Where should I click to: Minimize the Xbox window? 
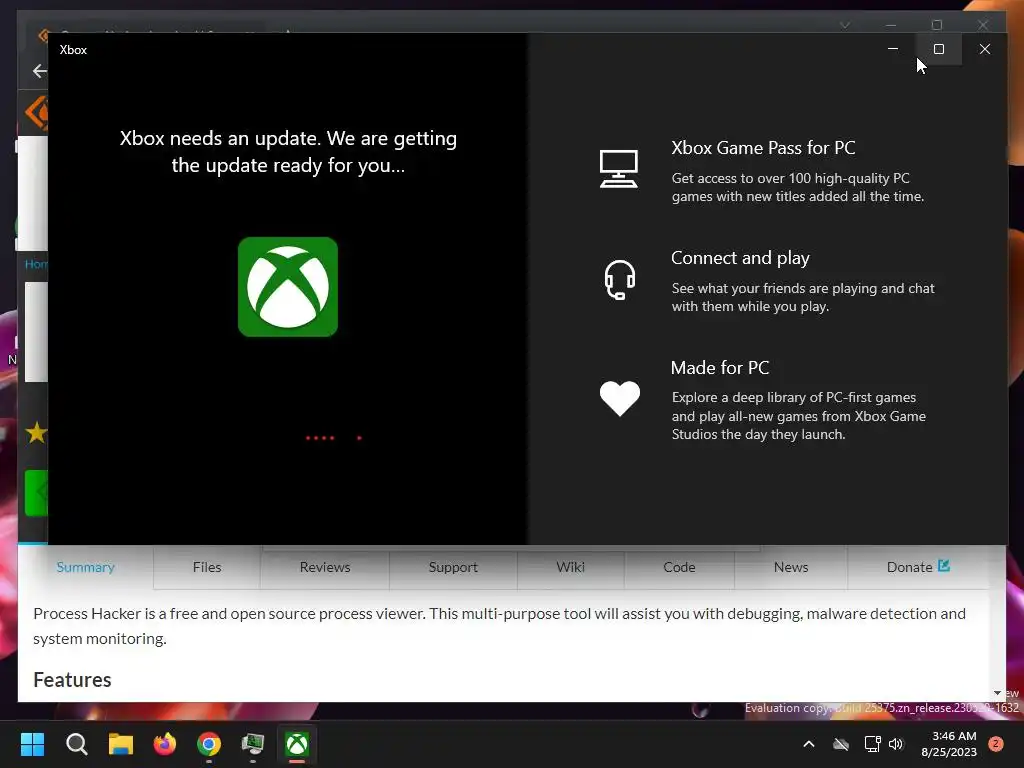pos(893,49)
